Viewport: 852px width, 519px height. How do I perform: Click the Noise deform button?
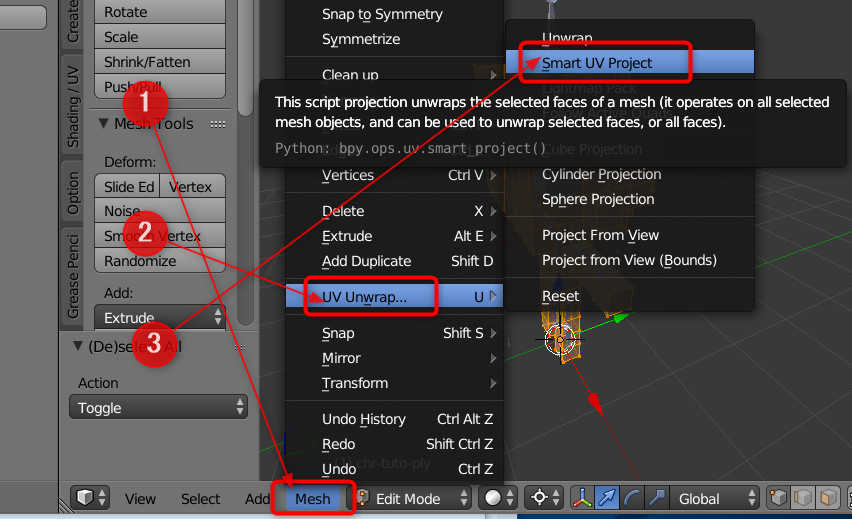pos(160,210)
